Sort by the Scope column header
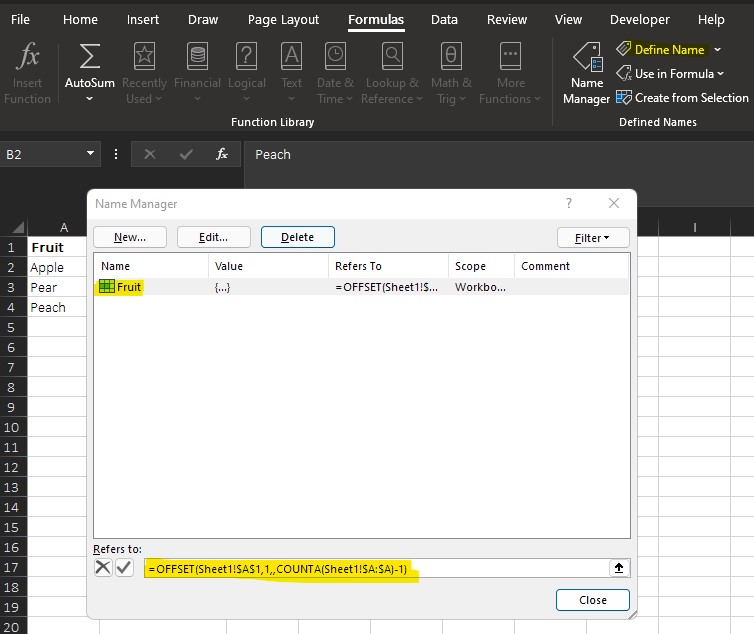Image resolution: width=754 pixels, height=634 pixels. (481, 266)
